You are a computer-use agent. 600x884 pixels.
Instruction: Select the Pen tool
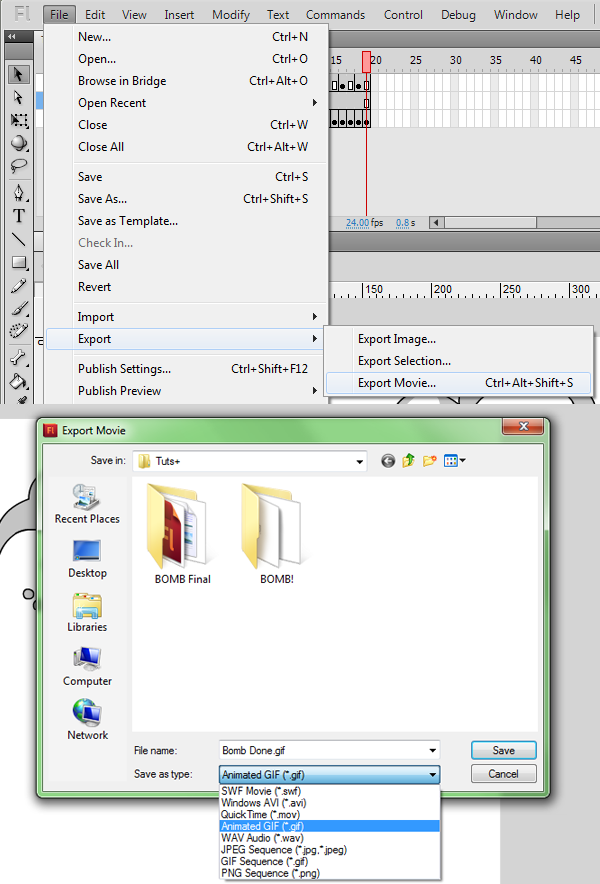coord(19,193)
